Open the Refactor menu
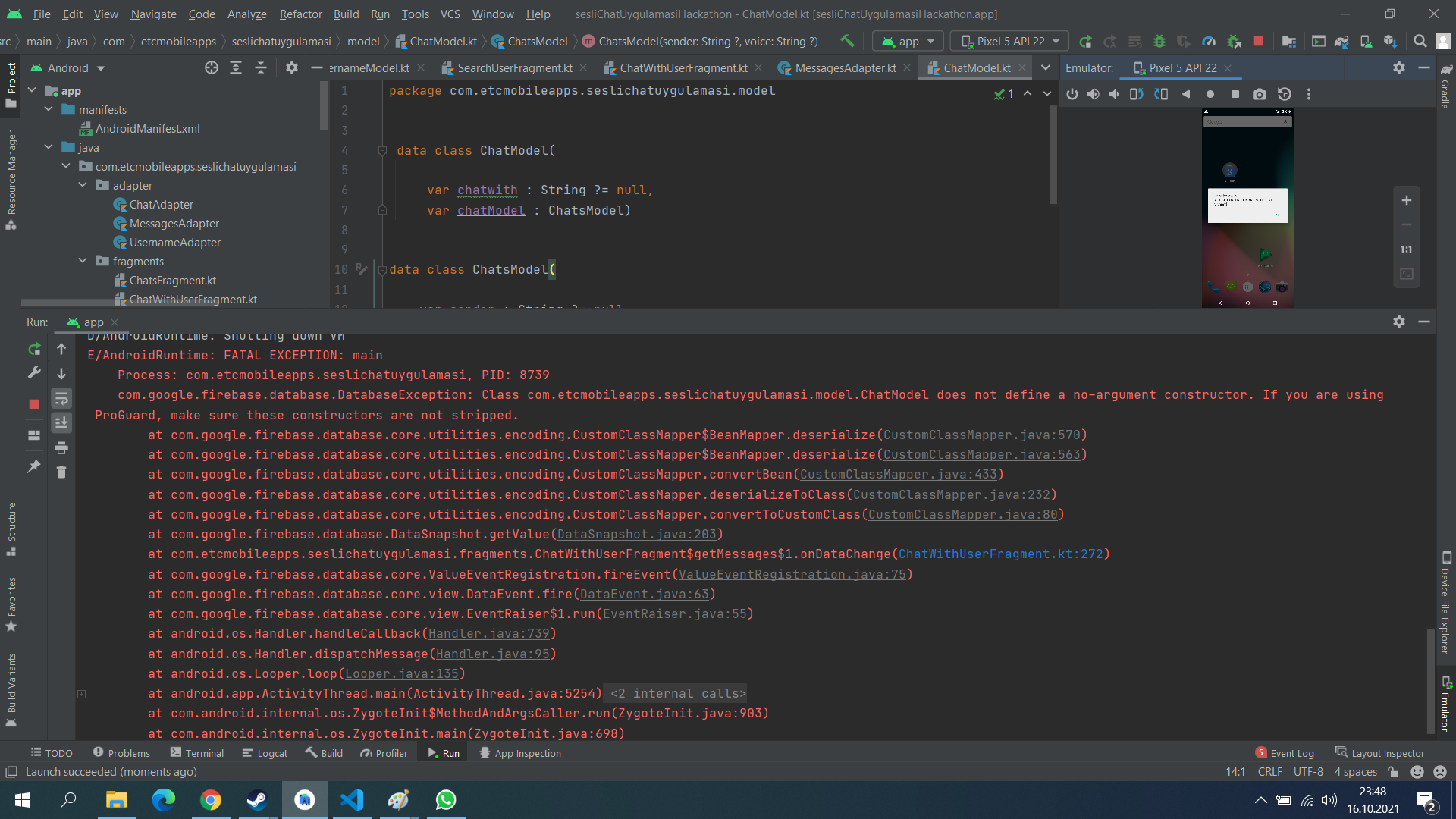1456x819 pixels. (x=300, y=14)
